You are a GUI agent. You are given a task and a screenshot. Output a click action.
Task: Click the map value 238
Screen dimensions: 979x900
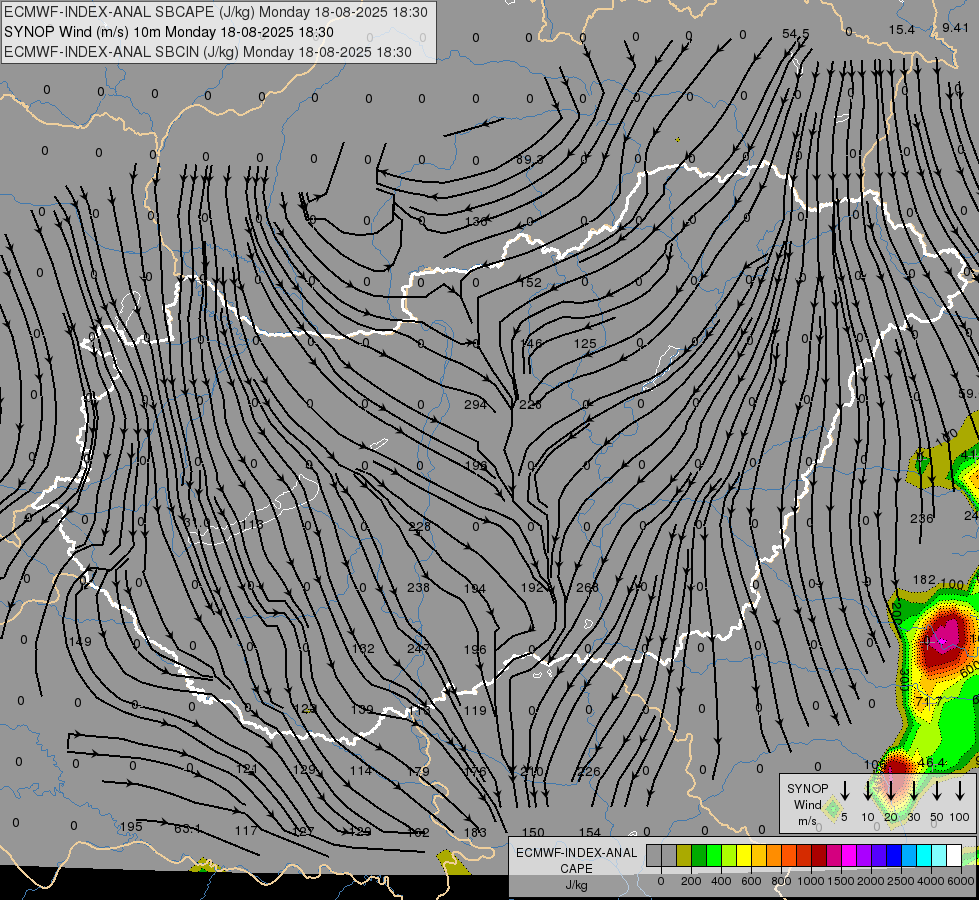(x=418, y=588)
